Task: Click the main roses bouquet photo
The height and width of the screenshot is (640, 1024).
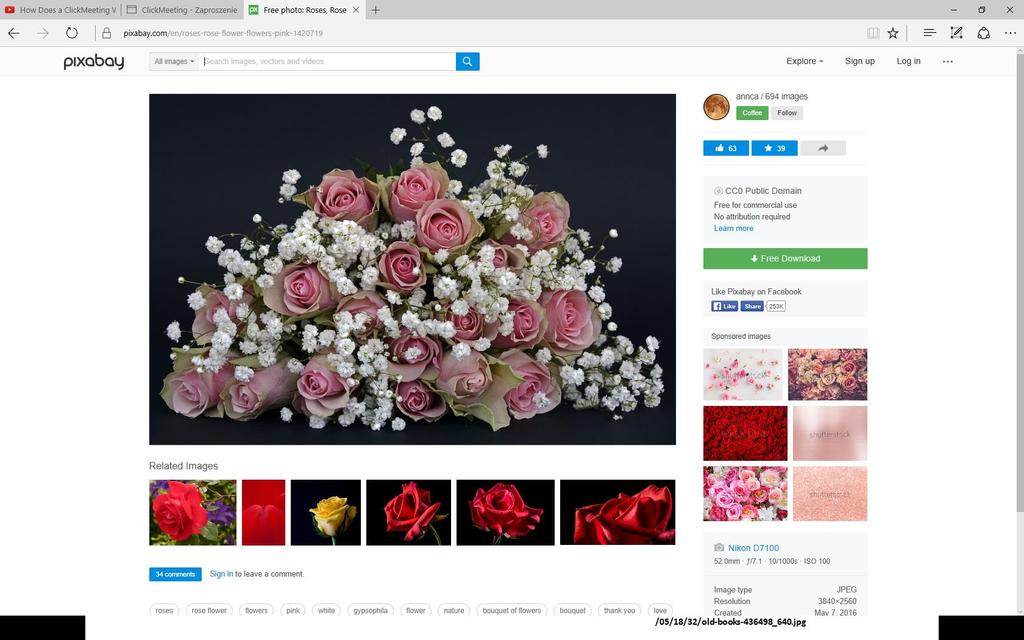Action: [x=412, y=269]
